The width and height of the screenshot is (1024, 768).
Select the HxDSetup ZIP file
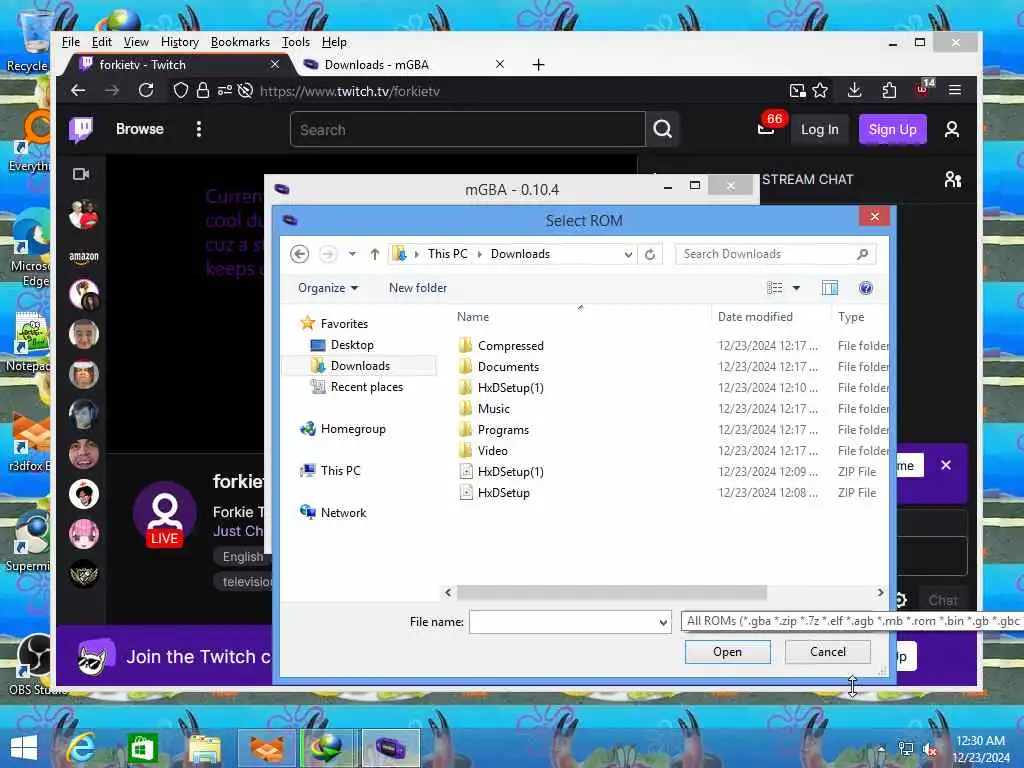pyautogui.click(x=504, y=493)
